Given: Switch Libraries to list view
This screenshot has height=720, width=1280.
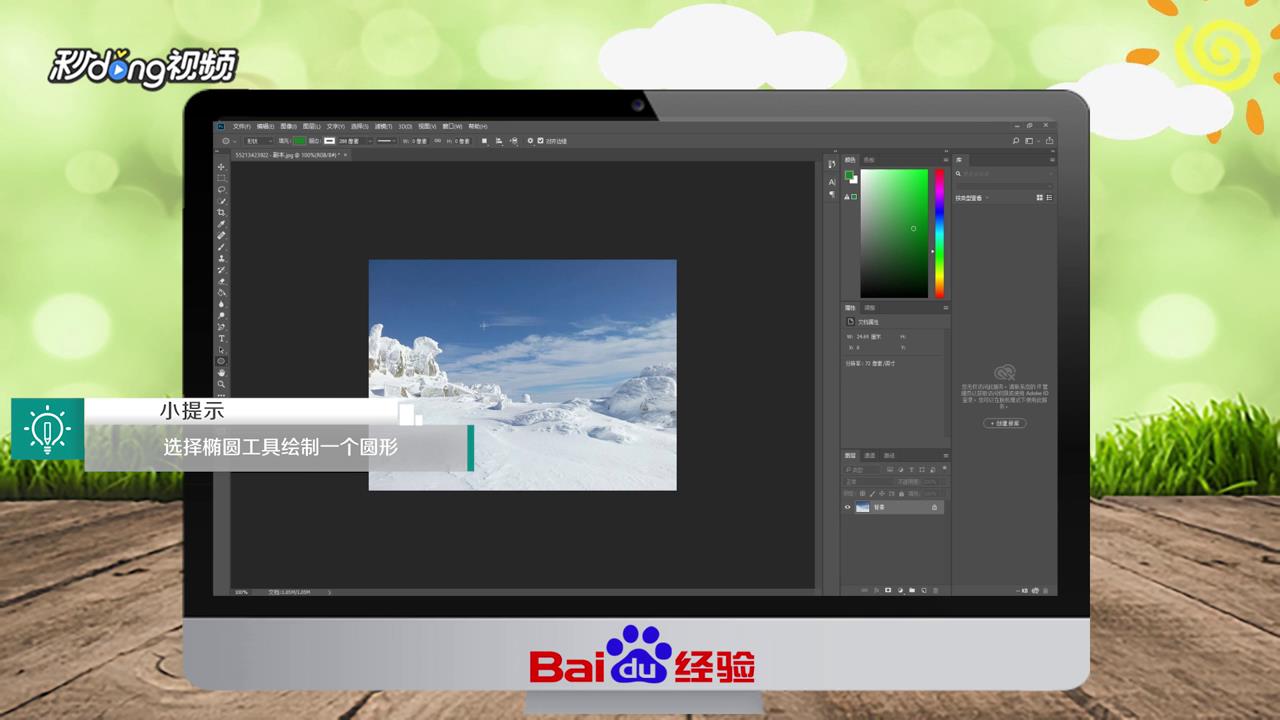Looking at the screenshot, I should [1049, 198].
